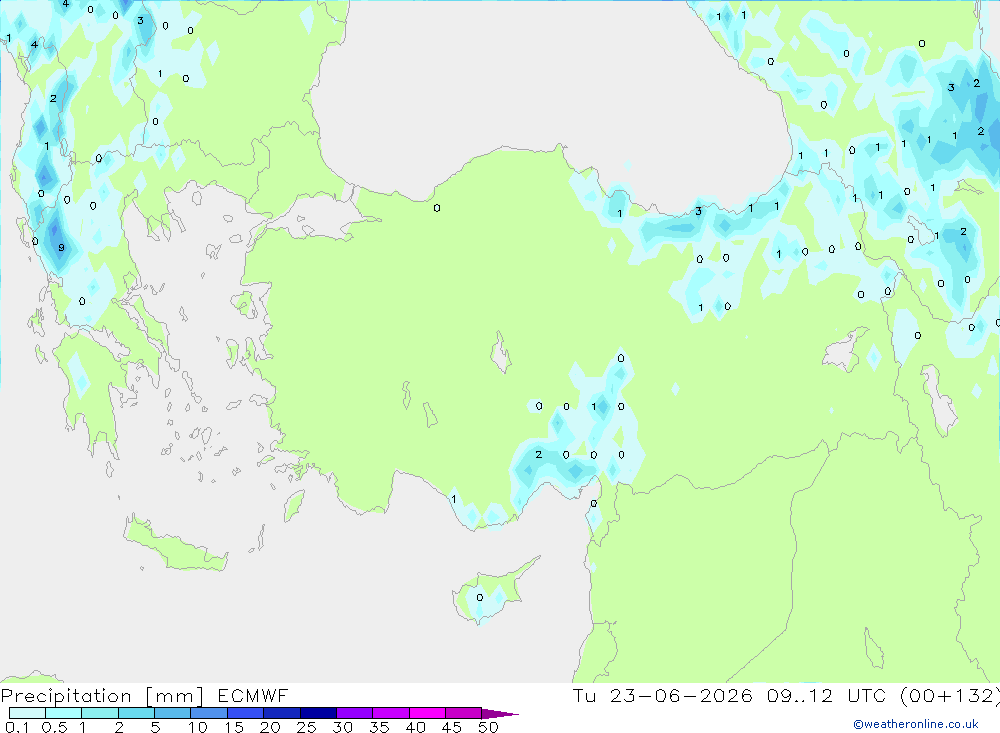Select the 45–50 mm legend color segment
This screenshot has height=733, width=1000.
[x=464, y=713]
